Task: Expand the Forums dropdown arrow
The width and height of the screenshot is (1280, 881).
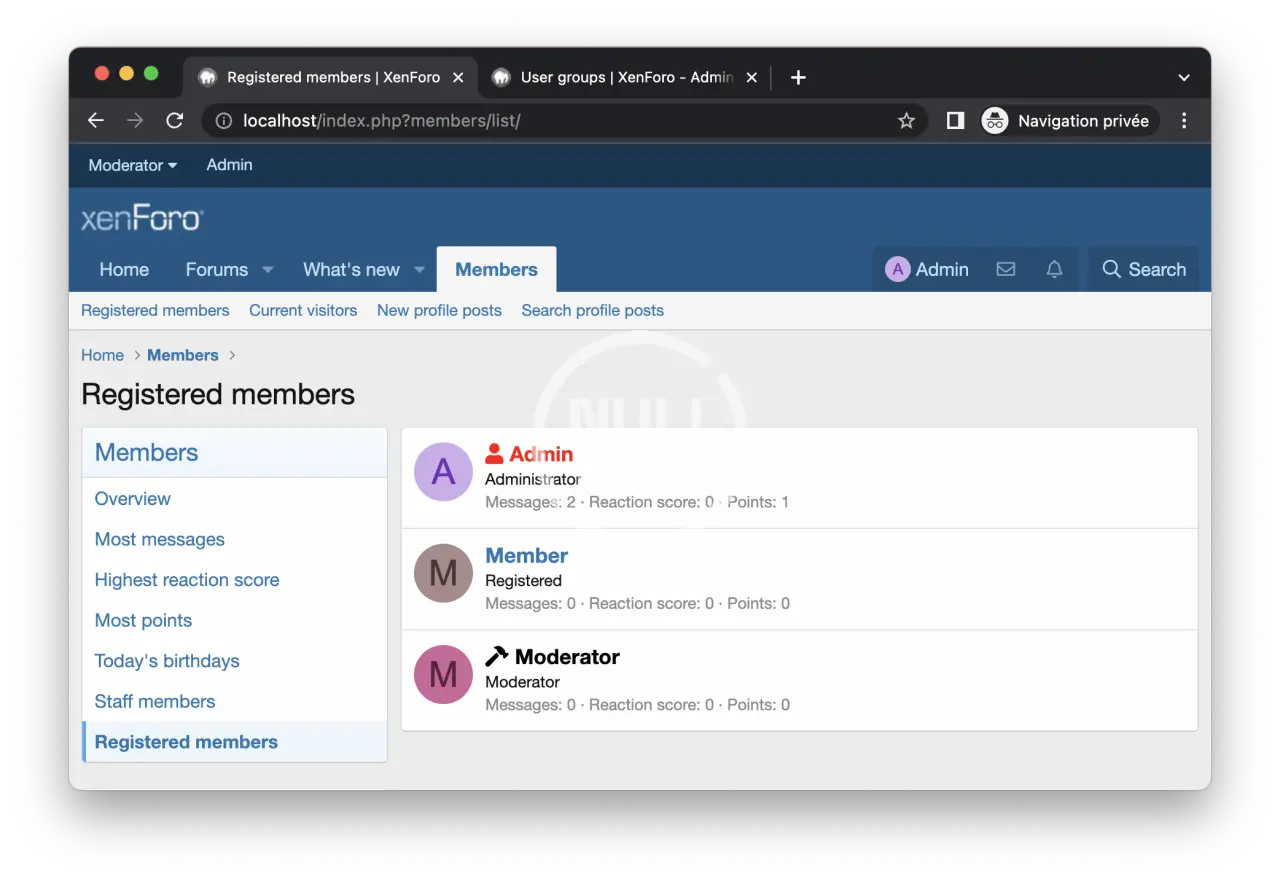Action: click(x=268, y=270)
